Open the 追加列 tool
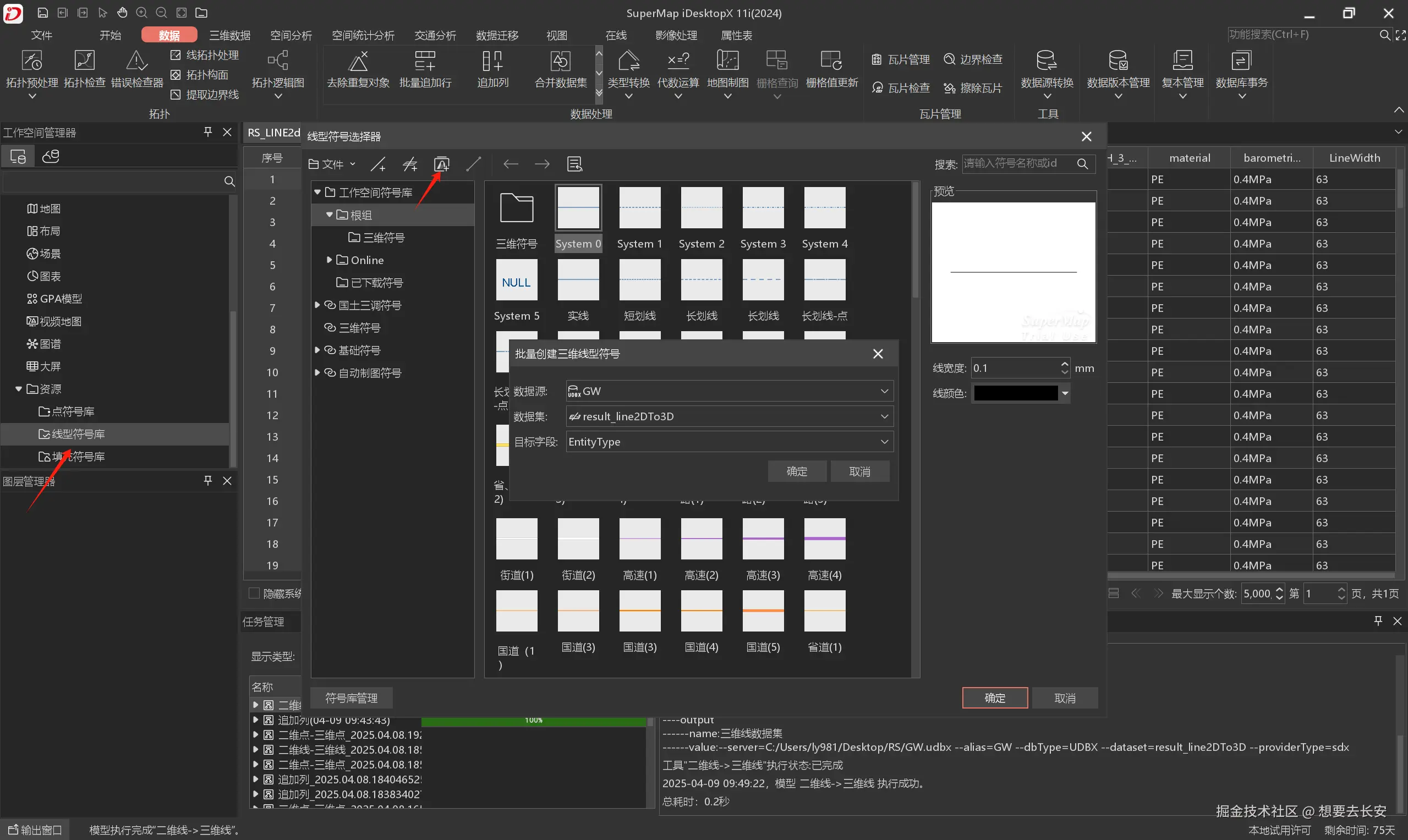This screenshot has height=840, width=1408. [492, 69]
